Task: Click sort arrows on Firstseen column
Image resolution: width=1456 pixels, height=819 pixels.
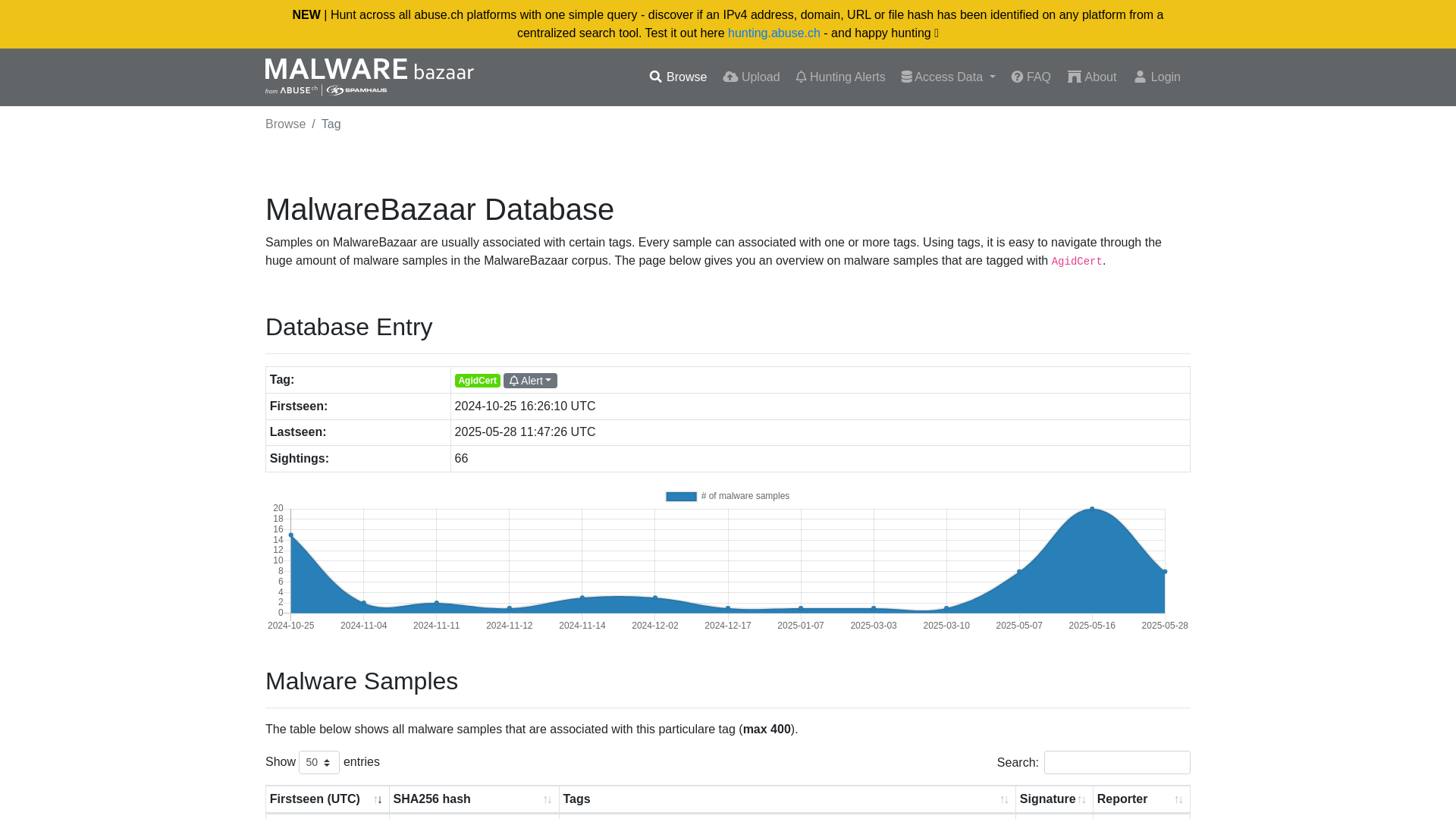Action: pos(378,800)
